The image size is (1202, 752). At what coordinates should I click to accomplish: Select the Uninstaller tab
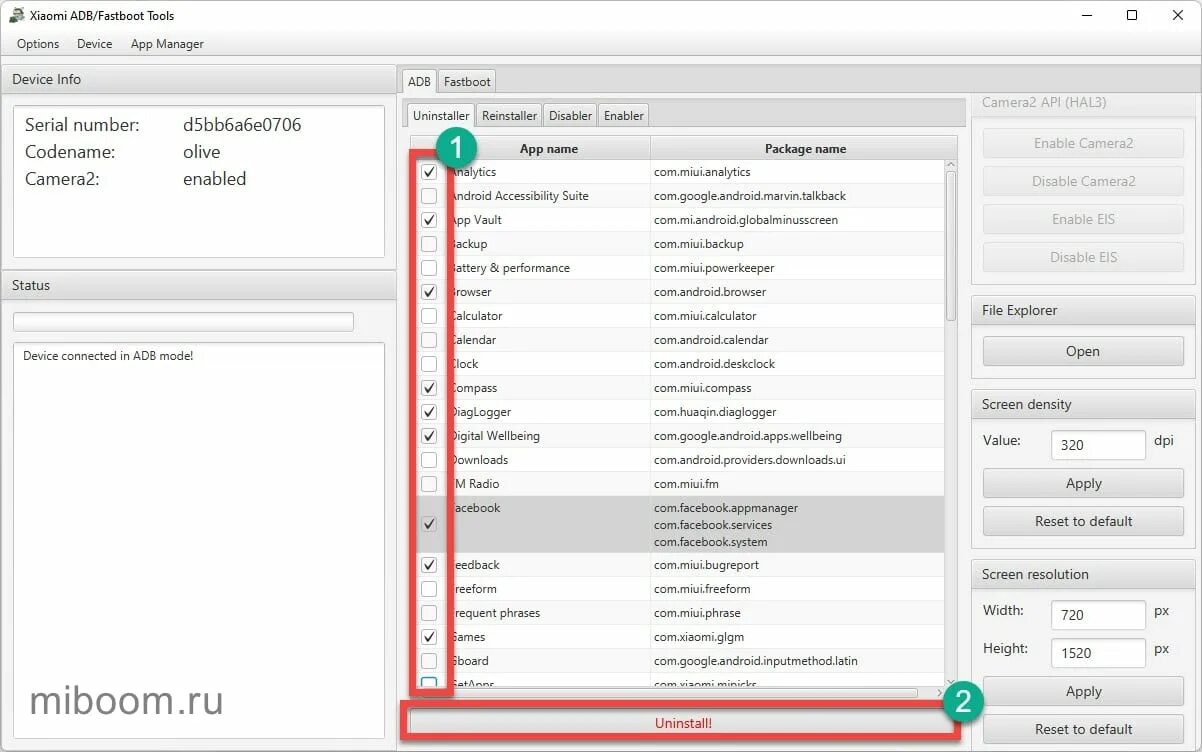(441, 116)
